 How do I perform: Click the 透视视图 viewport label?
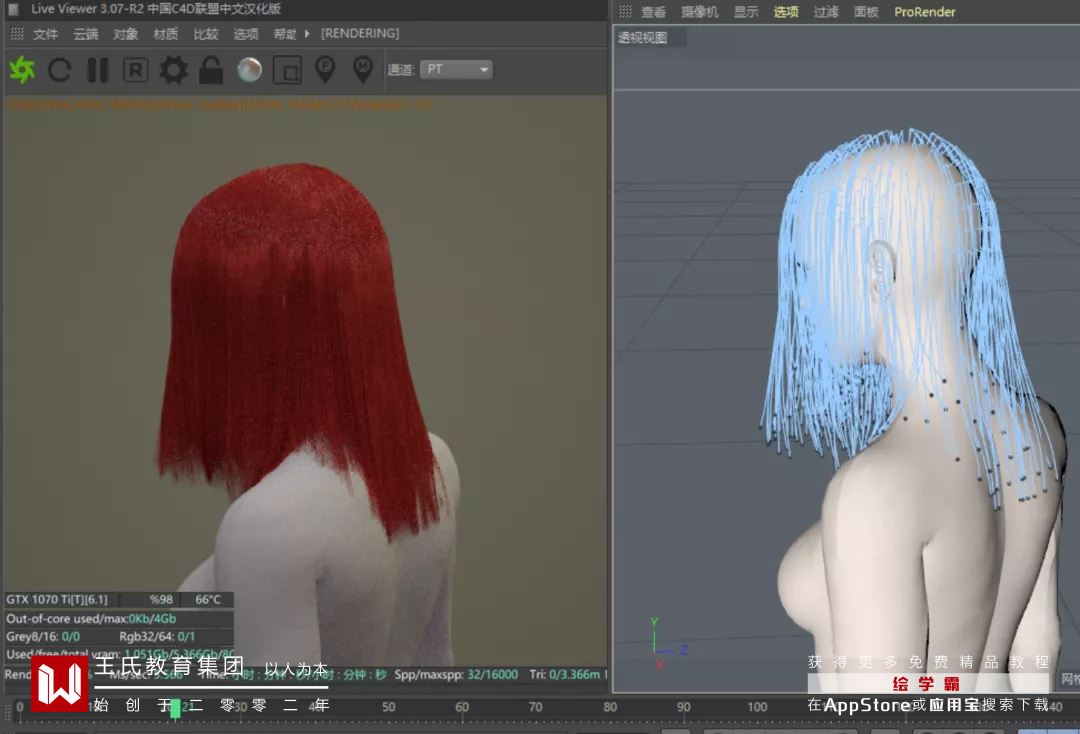tap(643, 37)
